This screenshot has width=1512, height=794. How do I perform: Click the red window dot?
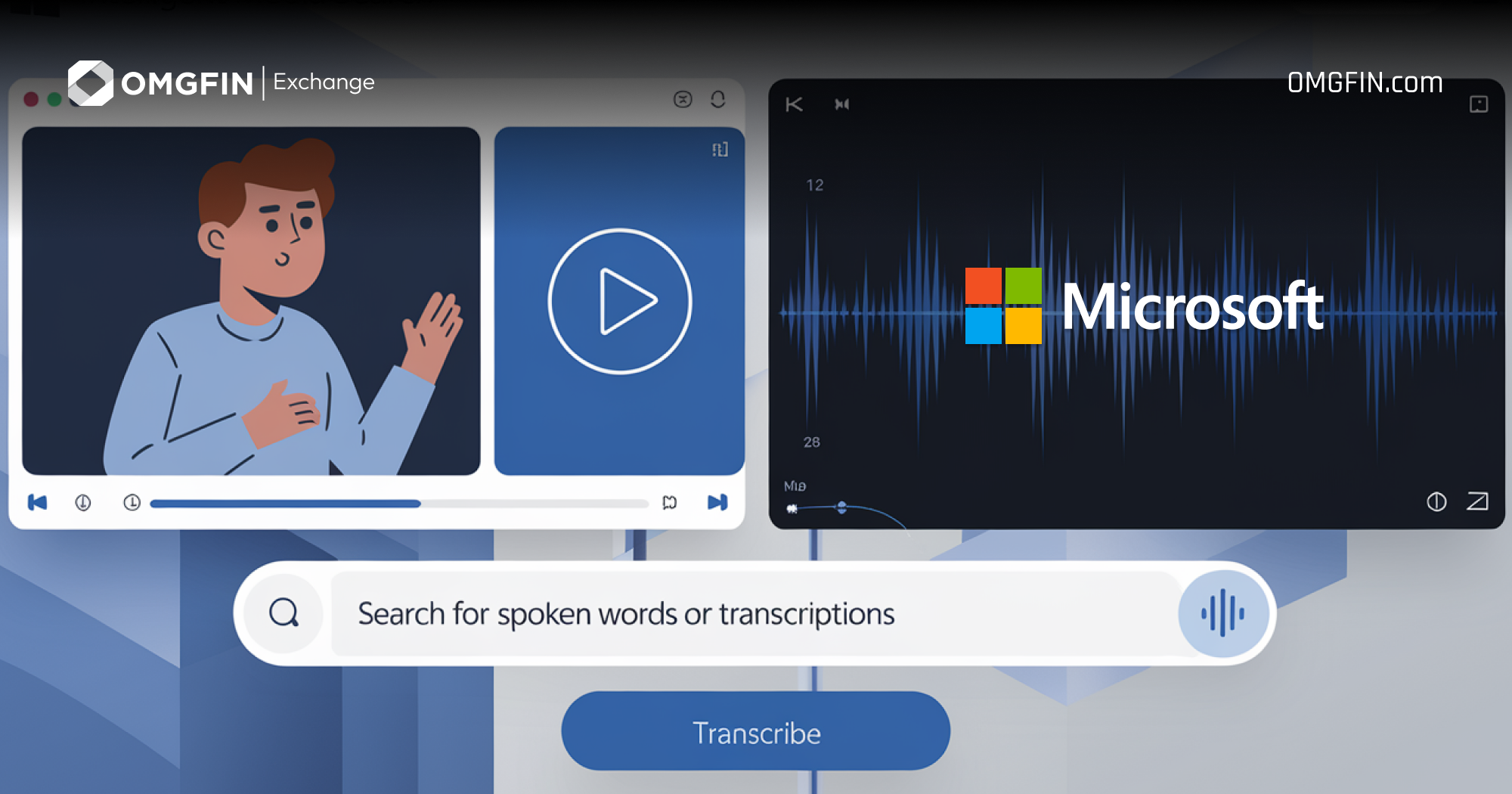click(31, 99)
